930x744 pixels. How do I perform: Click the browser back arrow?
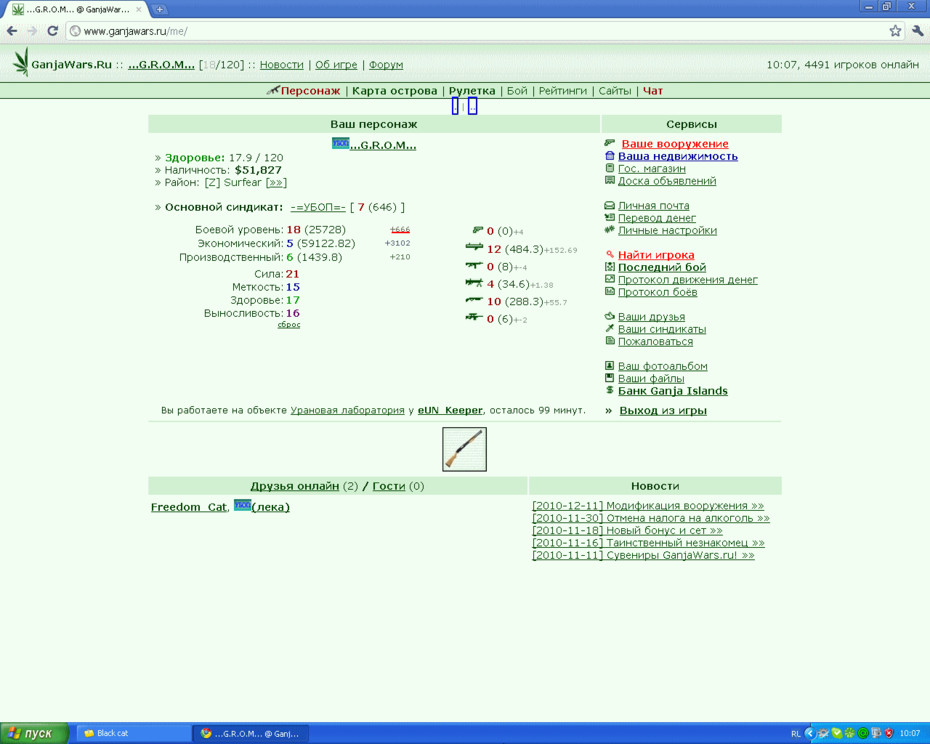(x=12, y=31)
